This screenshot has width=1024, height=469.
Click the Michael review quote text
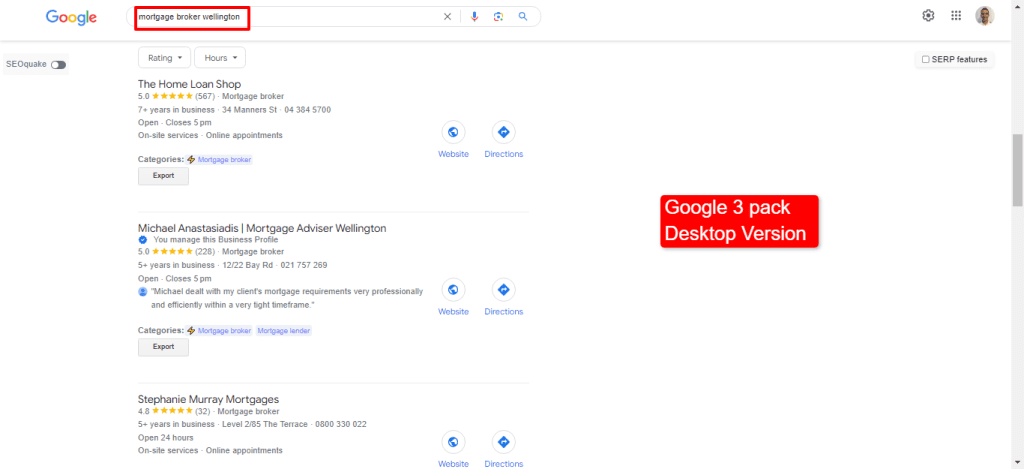287,298
